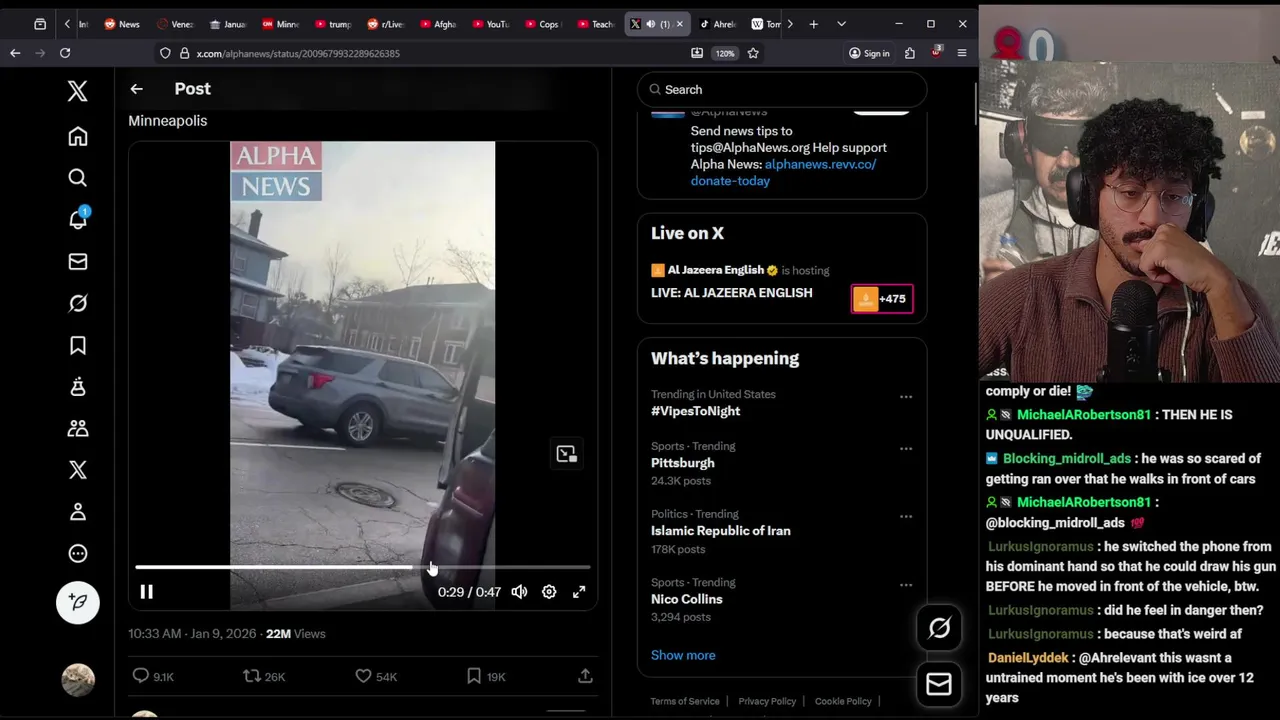Image resolution: width=1280 pixels, height=720 pixels.
Task: Open the #VipesToNight trending topic
Action: pyautogui.click(x=695, y=411)
